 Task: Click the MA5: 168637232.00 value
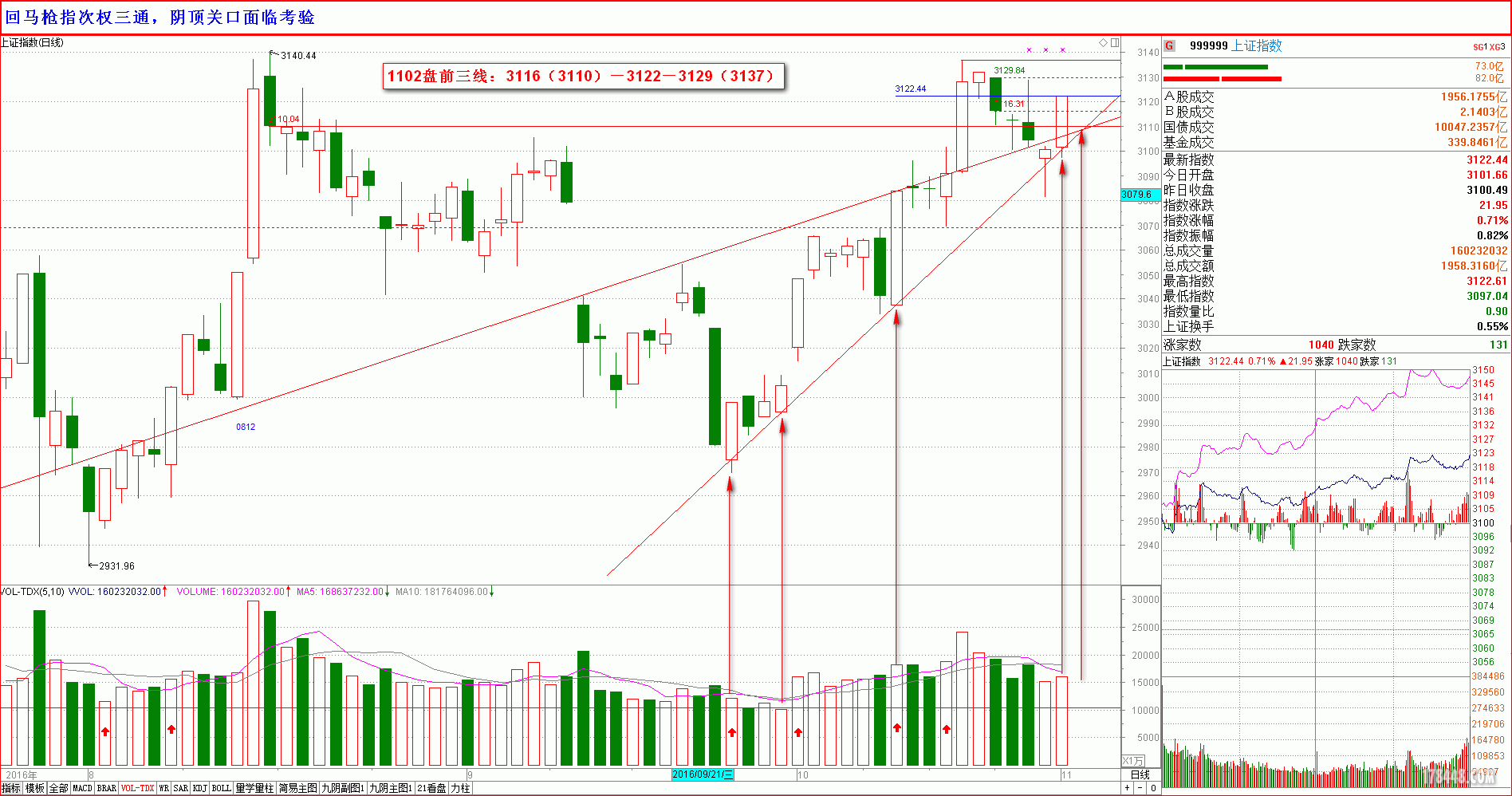[340, 592]
